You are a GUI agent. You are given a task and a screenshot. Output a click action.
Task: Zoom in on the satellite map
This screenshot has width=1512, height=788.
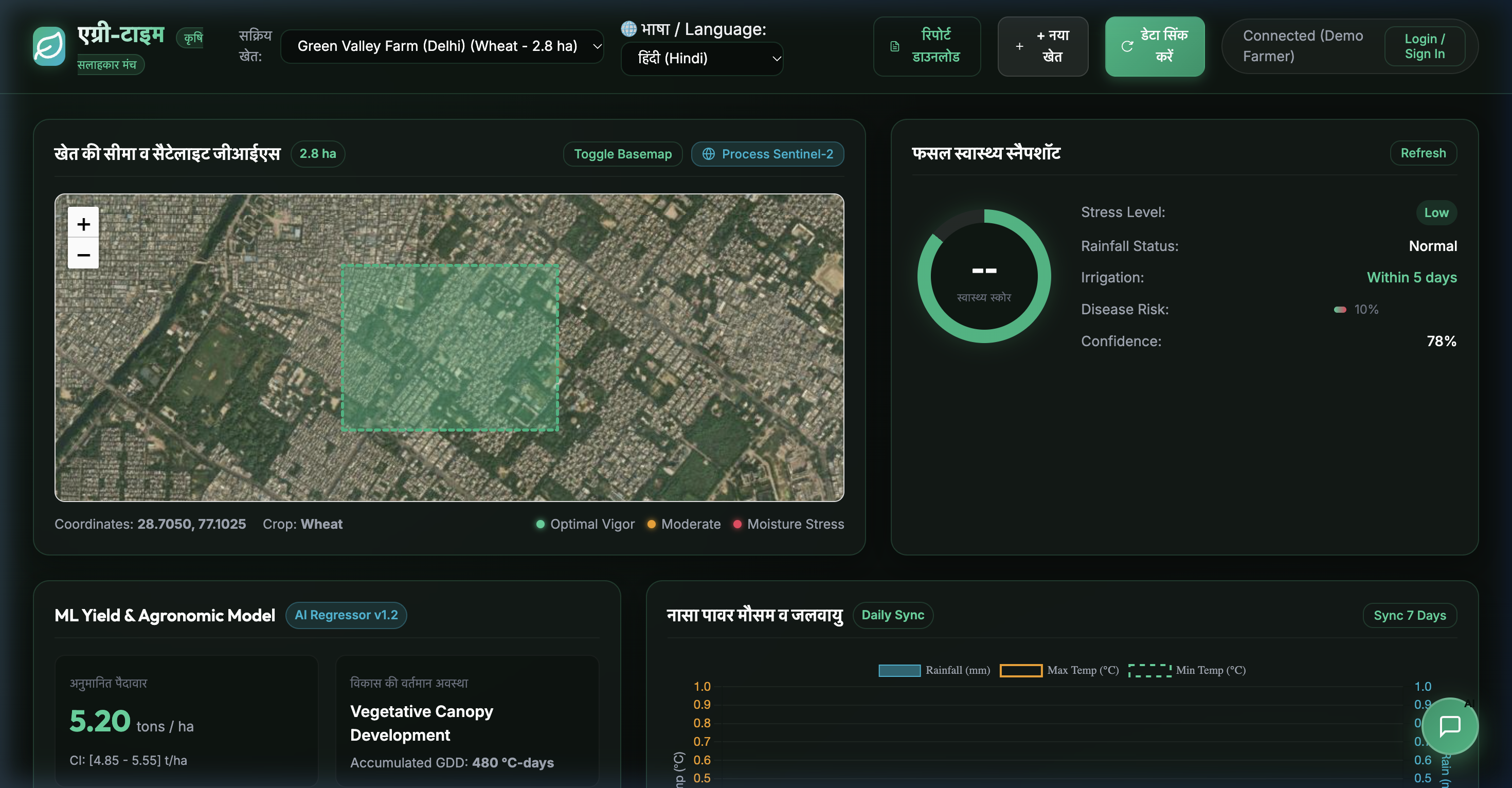[83, 223]
